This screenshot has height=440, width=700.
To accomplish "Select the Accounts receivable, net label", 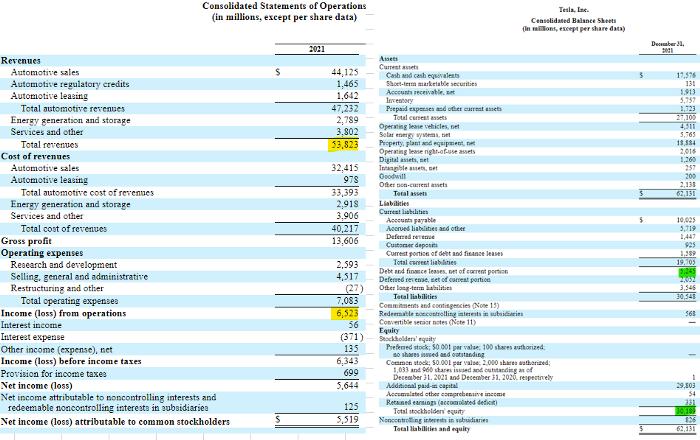I will point(420,92).
